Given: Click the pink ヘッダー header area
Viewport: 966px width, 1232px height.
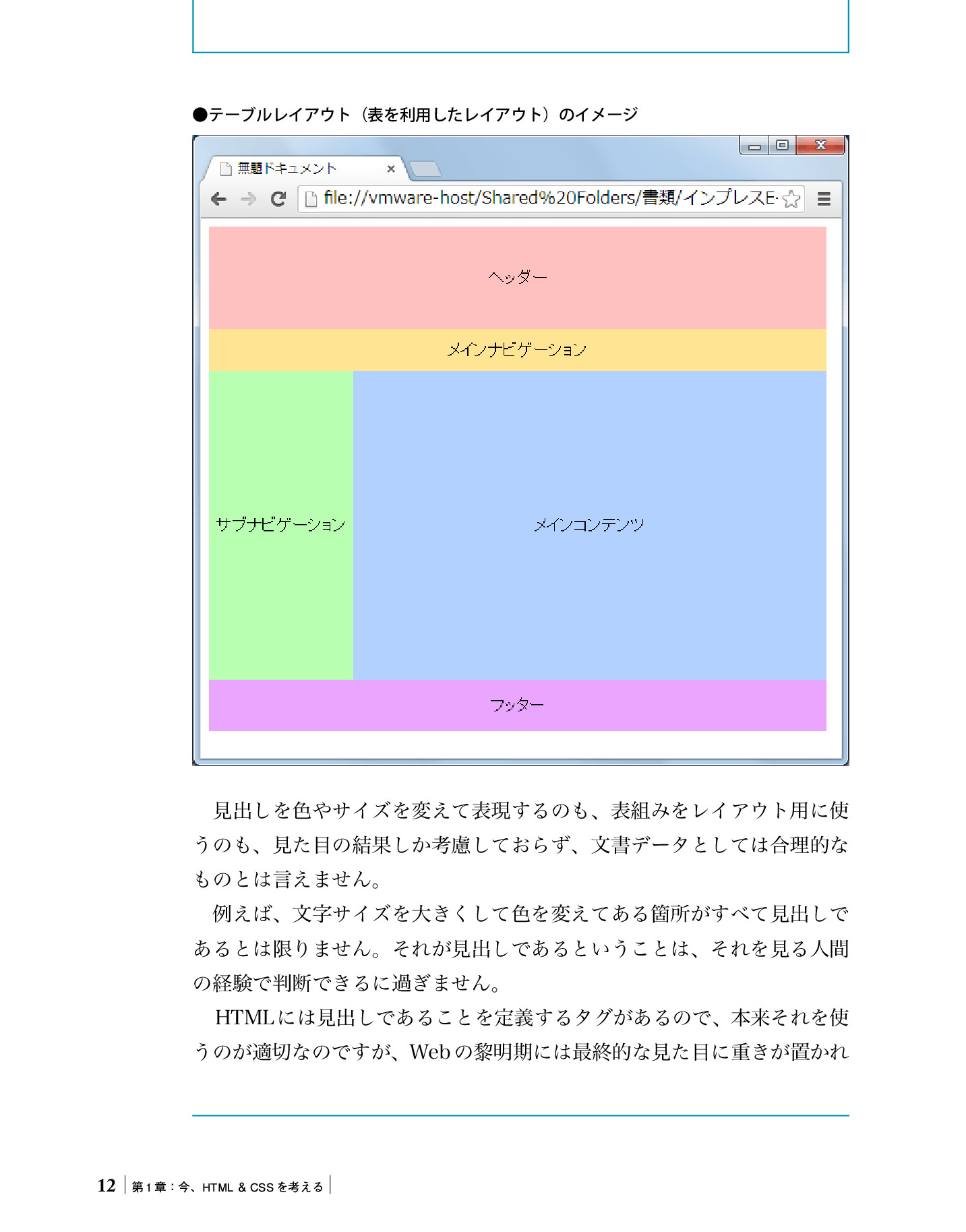Looking at the screenshot, I should (517, 277).
